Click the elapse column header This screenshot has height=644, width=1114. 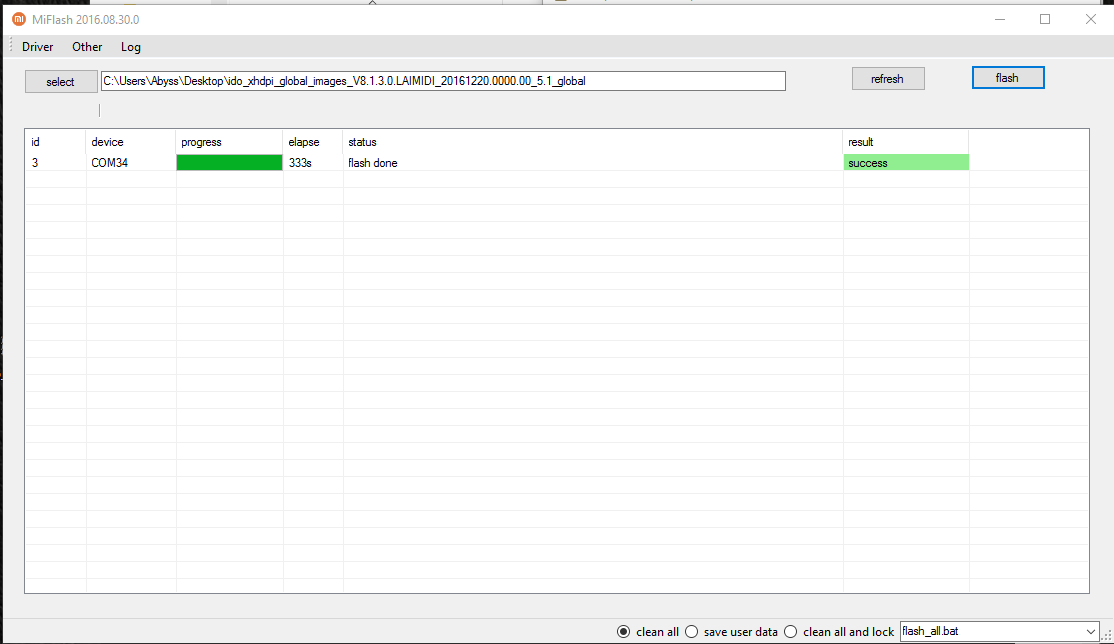point(313,142)
